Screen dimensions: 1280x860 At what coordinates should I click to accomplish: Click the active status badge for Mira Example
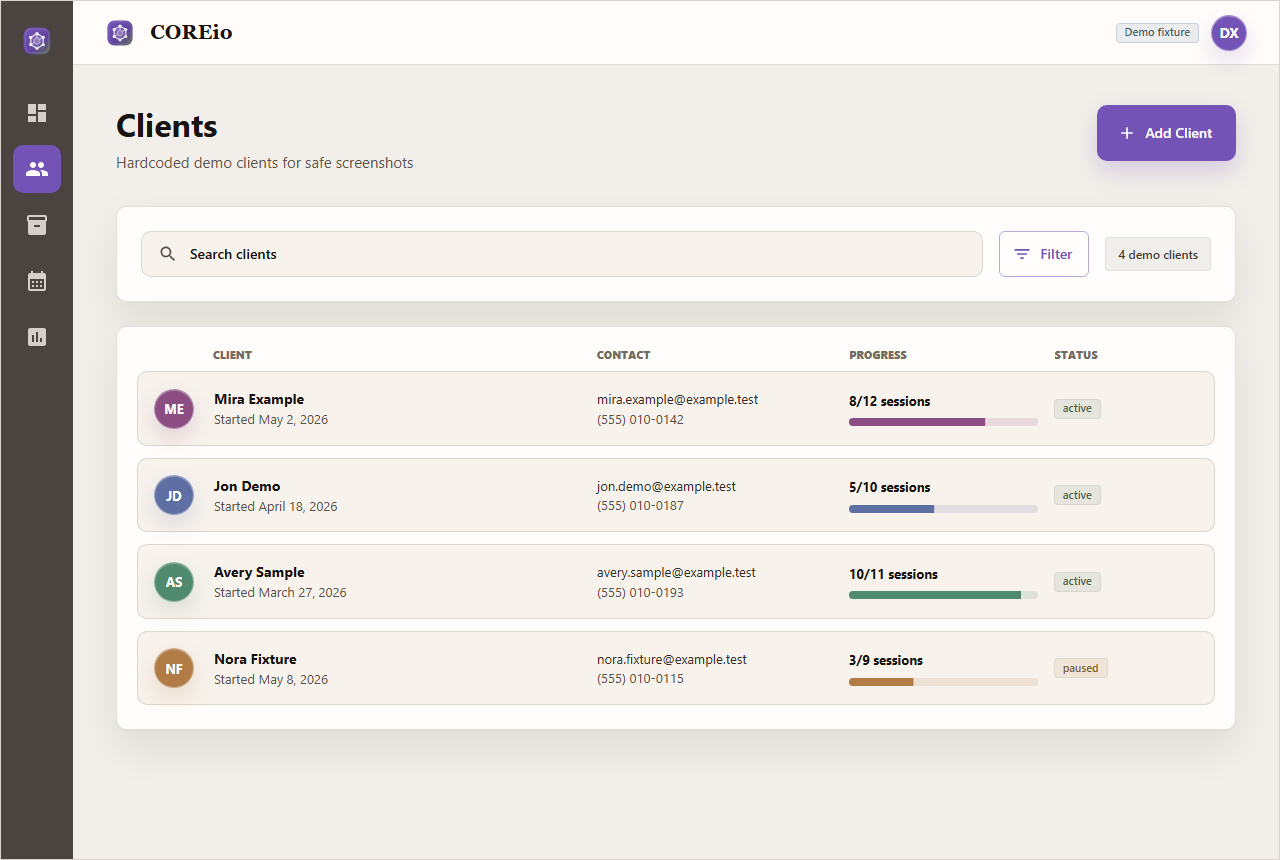coord(1077,408)
